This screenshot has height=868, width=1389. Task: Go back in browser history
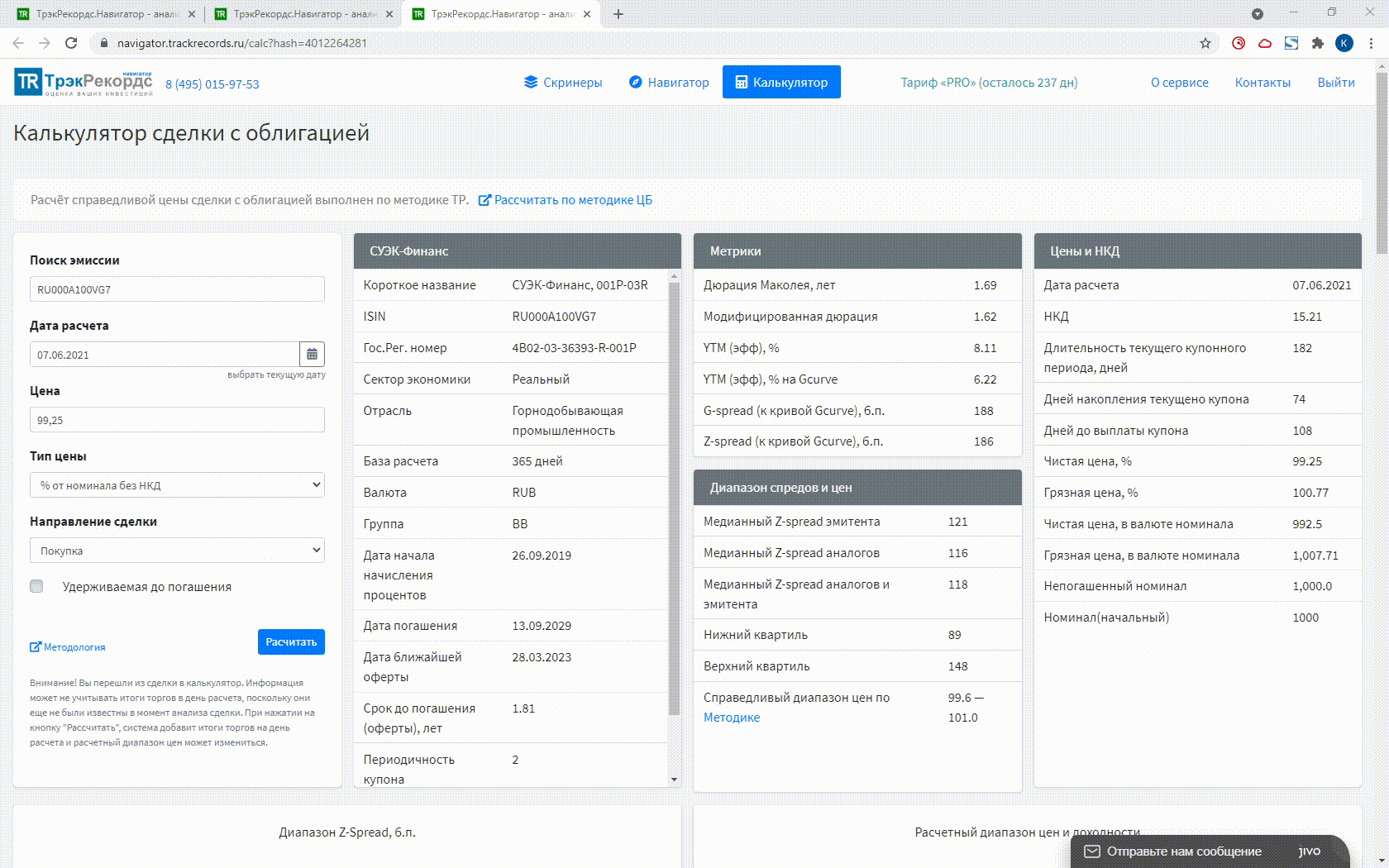click(x=18, y=43)
